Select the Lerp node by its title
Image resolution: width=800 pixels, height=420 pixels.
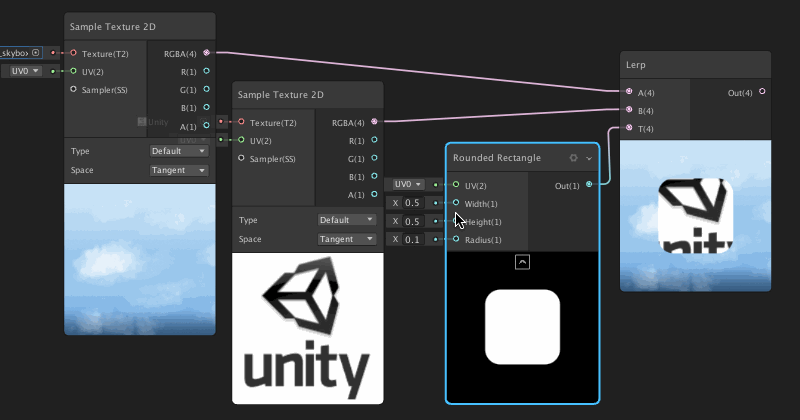(636, 65)
